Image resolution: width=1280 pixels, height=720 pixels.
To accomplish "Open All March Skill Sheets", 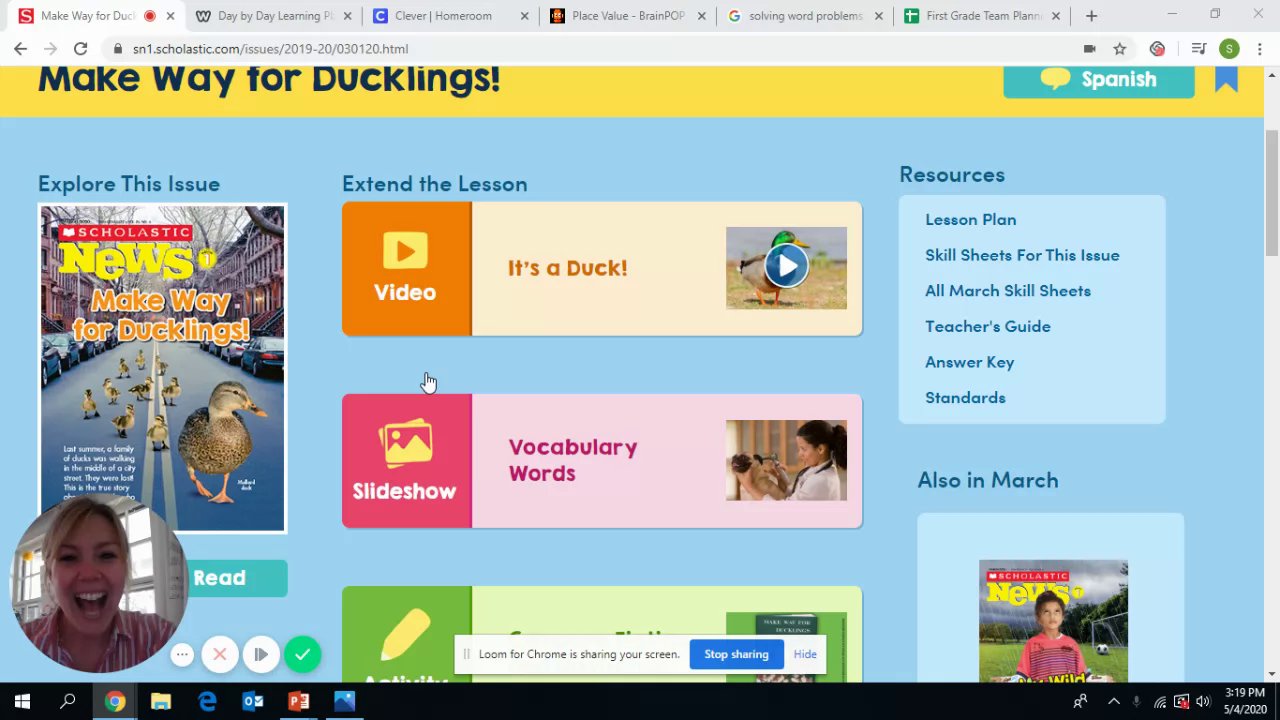I will point(1008,291).
